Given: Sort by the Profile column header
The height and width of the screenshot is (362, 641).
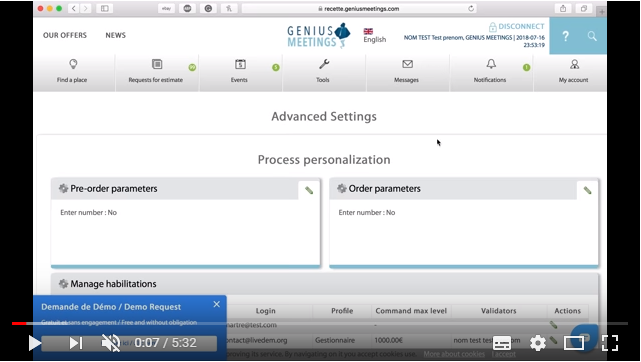Looking at the screenshot, I should click(342, 311).
